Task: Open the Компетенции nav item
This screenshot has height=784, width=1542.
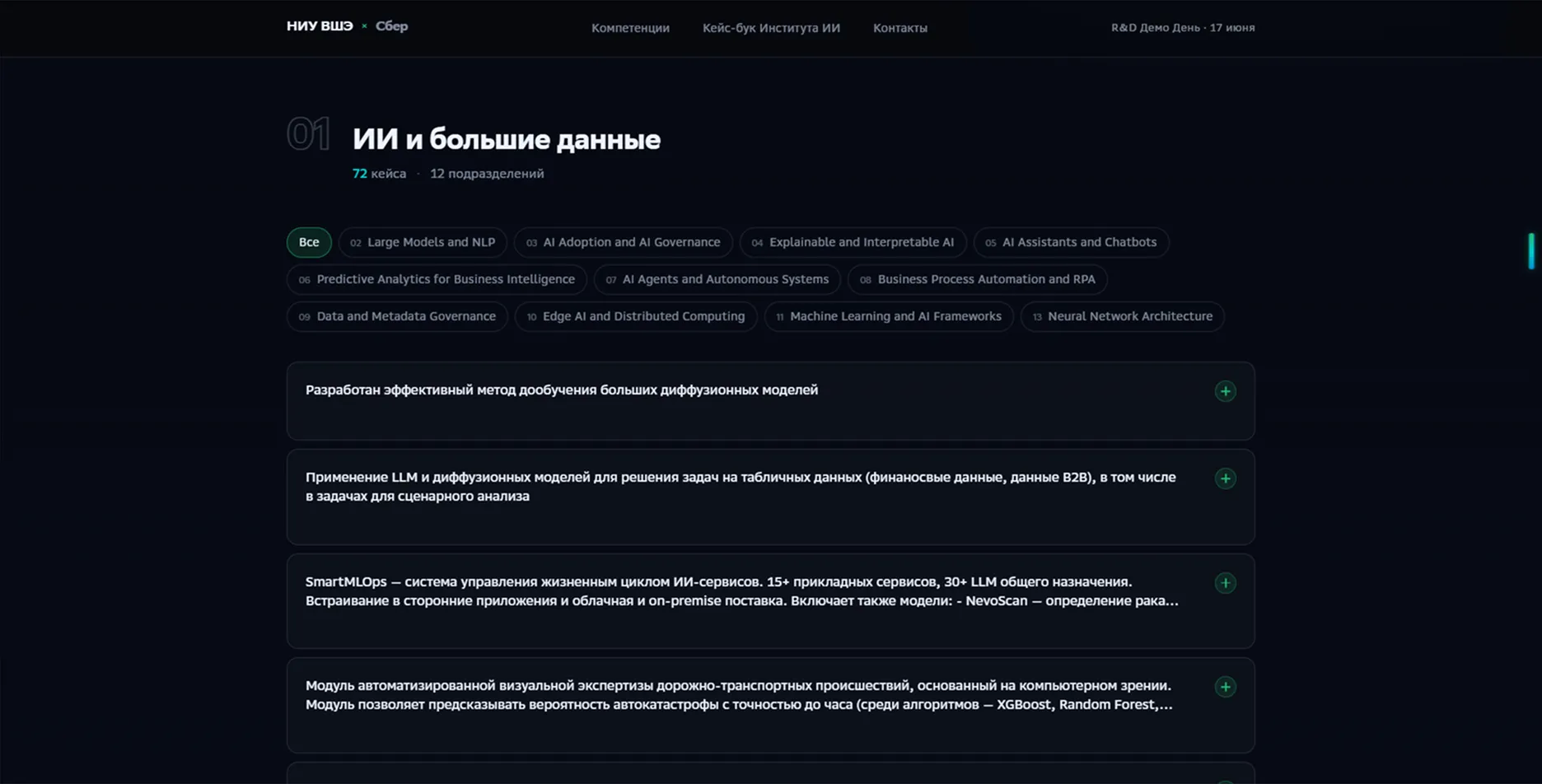Action: (630, 28)
